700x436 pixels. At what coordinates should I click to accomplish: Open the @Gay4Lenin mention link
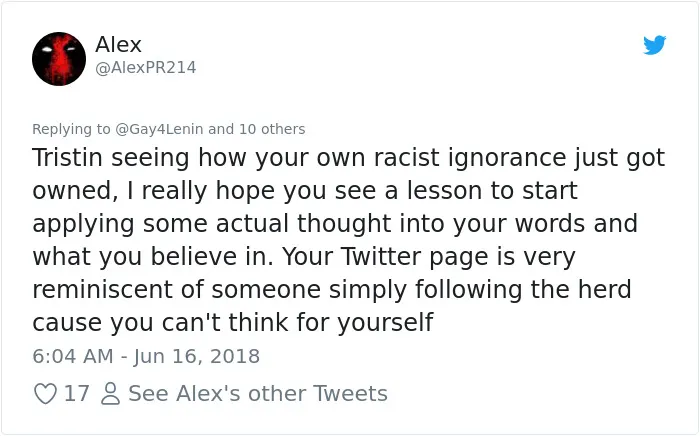[159, 129]
